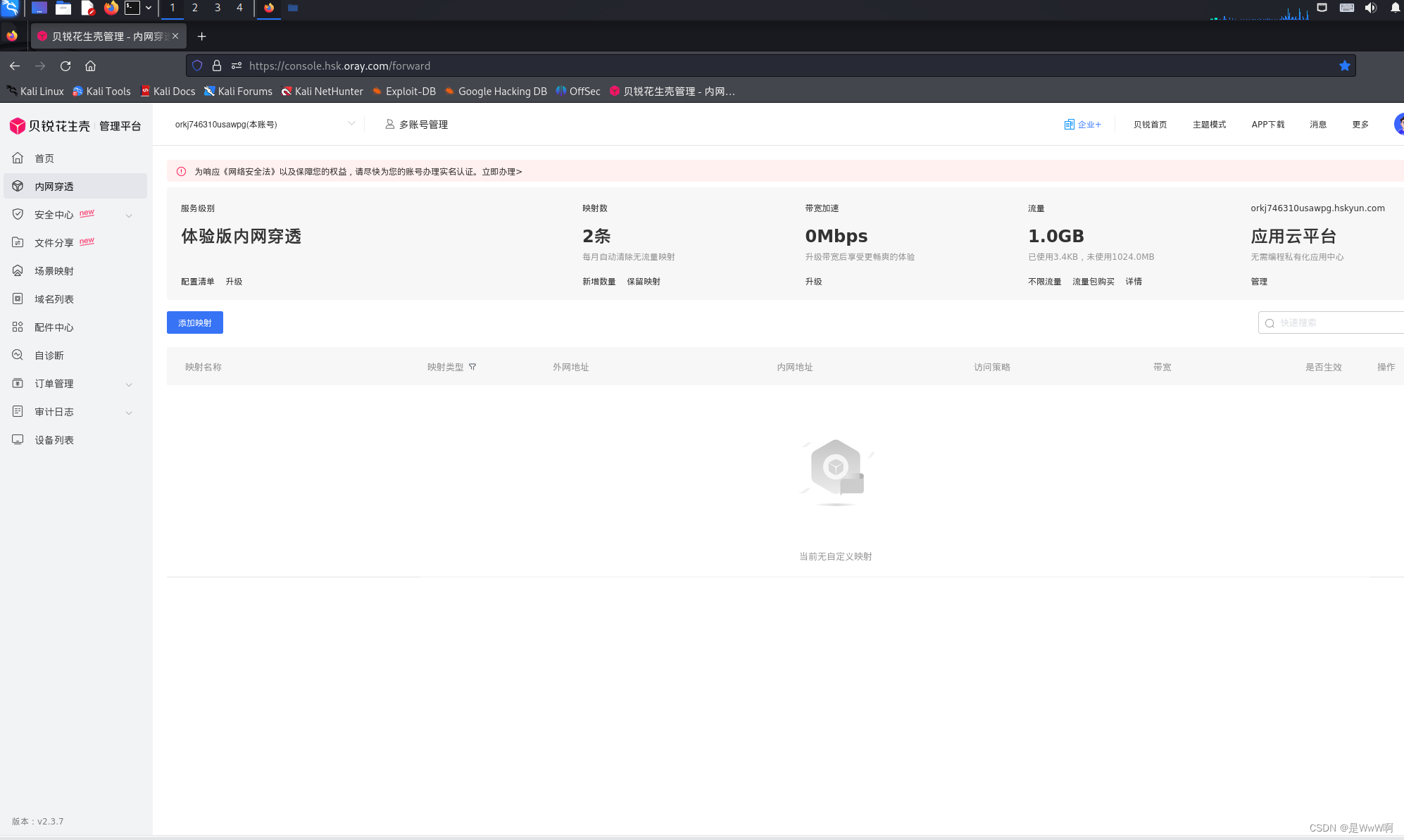Click the 内网穿透 sidebar icon
Image resolution: width=1404 pixels, height=840 pixels.
[x=18, y=187]
